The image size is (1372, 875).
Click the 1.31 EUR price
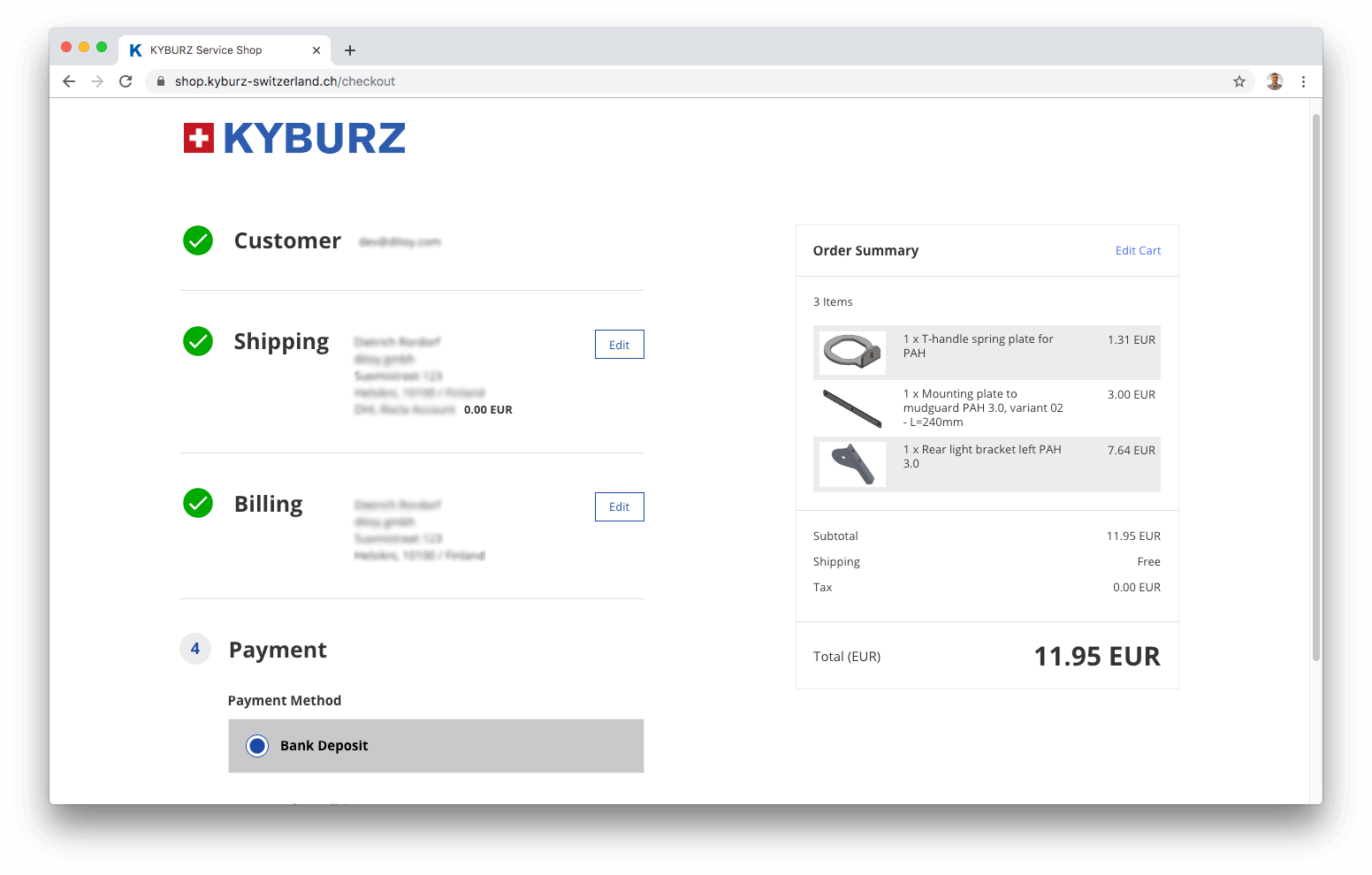[1132, 340]
